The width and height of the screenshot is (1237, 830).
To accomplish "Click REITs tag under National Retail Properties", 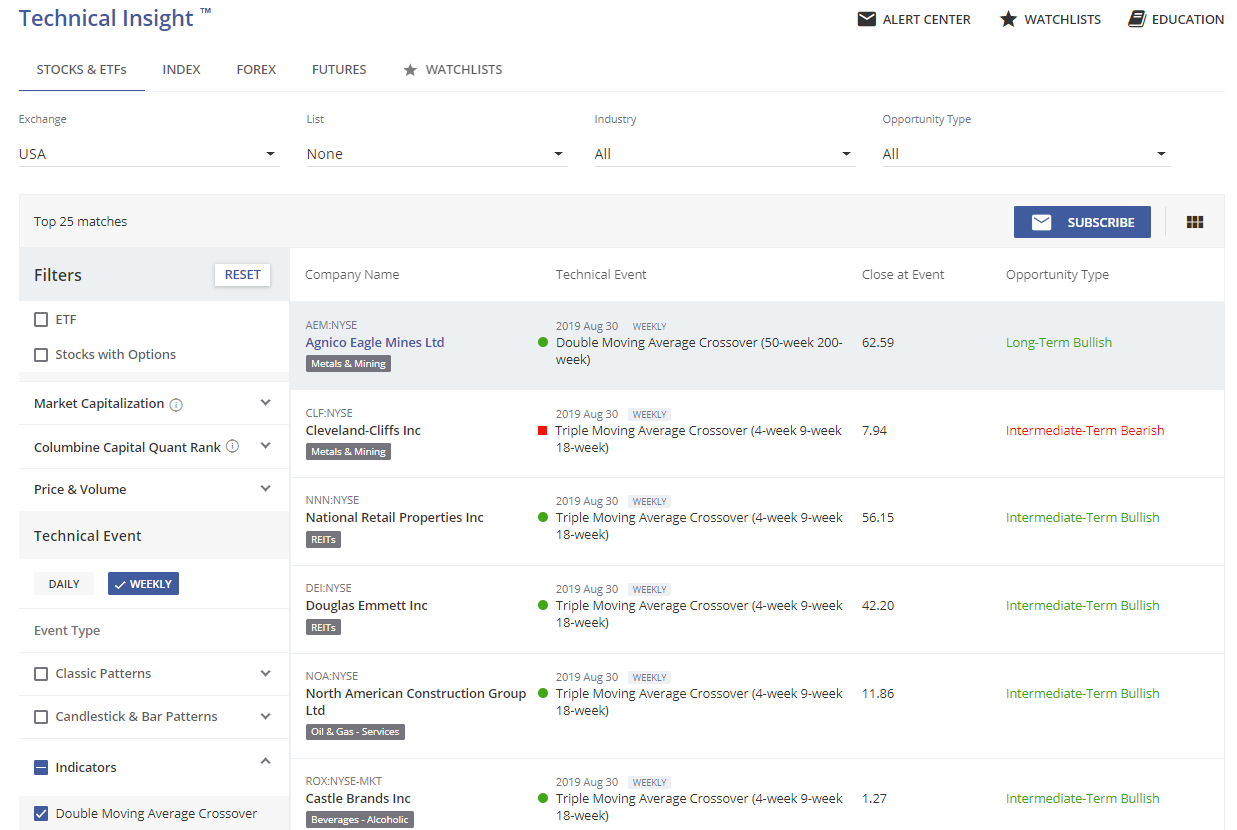I will tap(323, 539).
